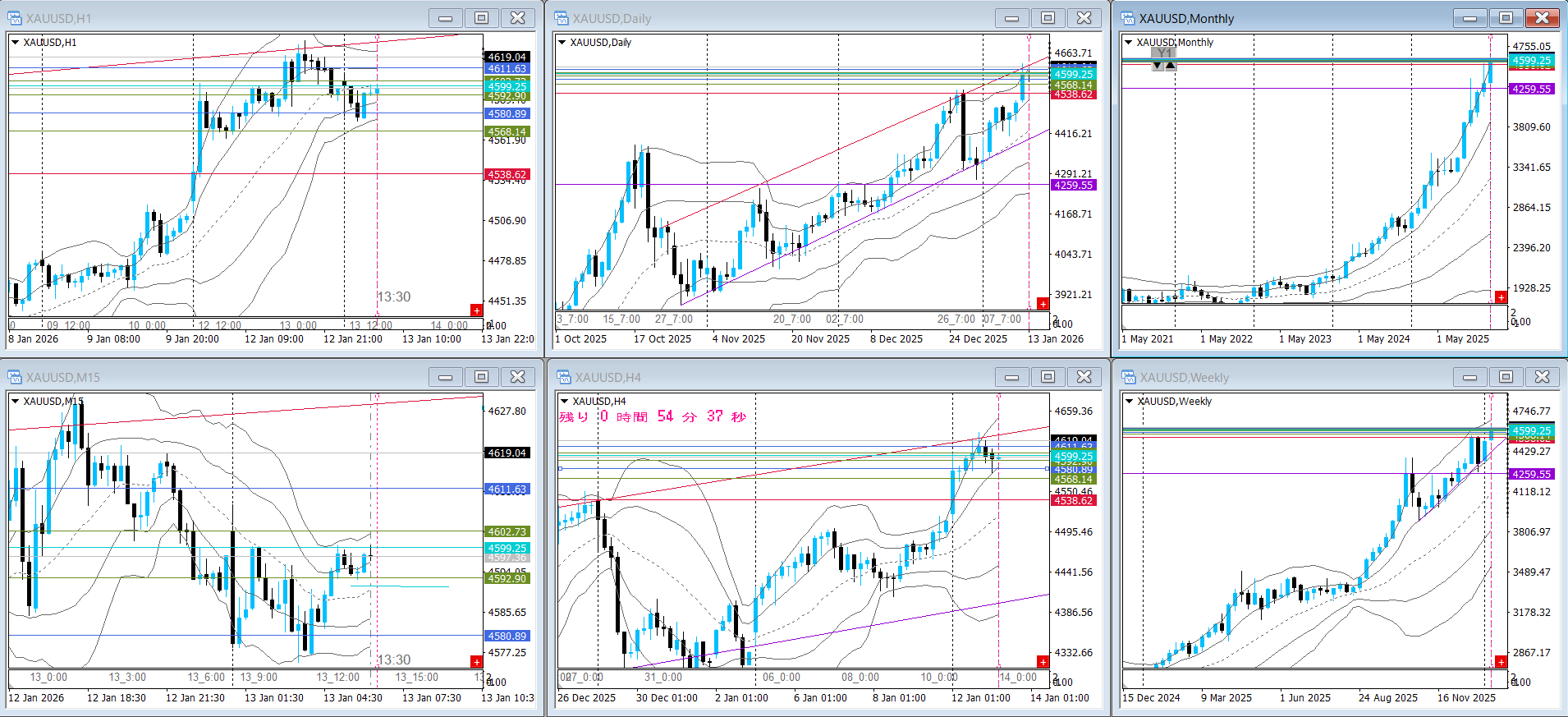Viewport: 1568px width, 717px height.
Task: Click XAUUSD,Daily window title icon
Action: pyautogui.click(x=562, y=18)
